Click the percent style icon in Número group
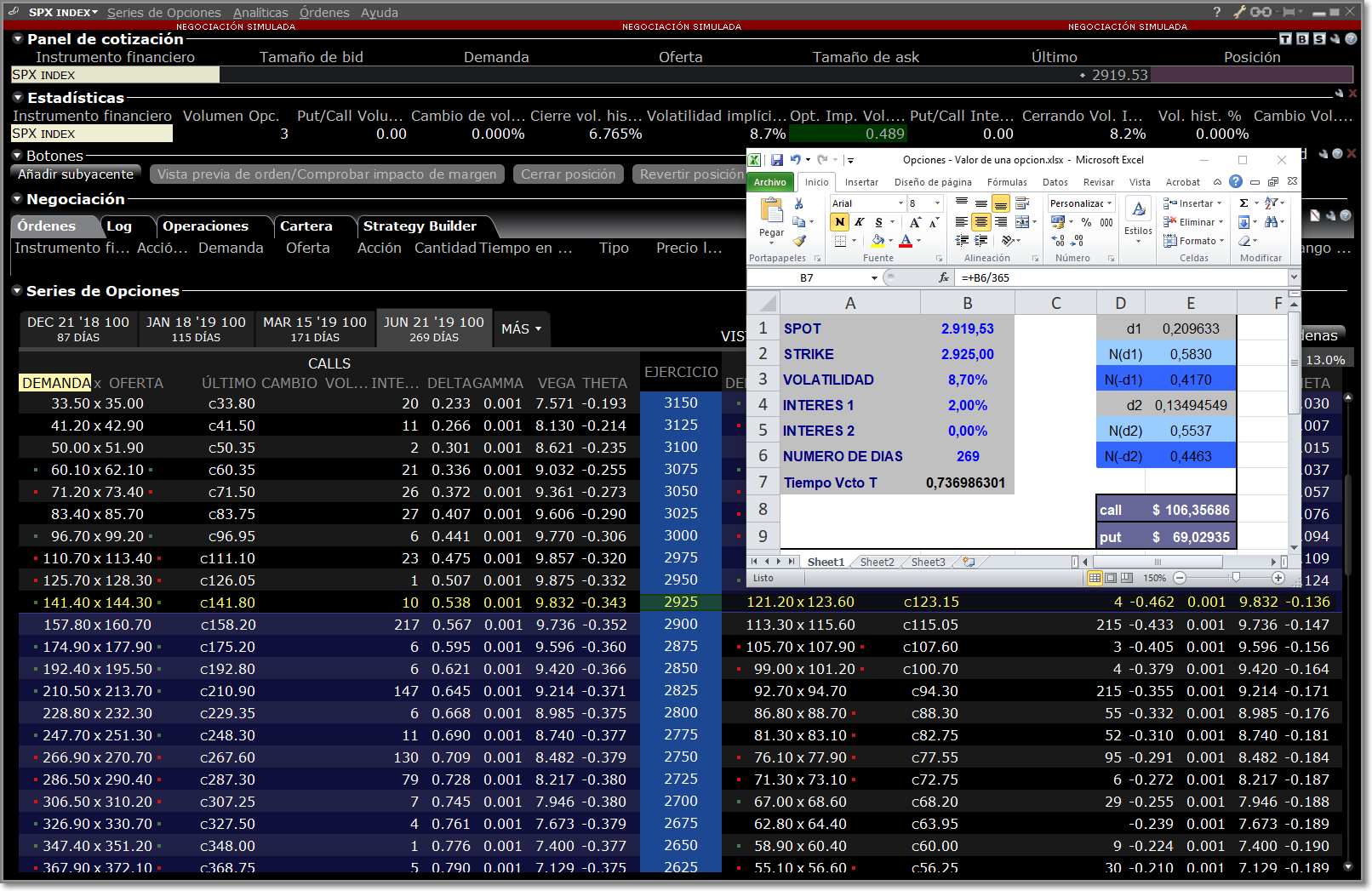Screen dimensions: 1372x891 pyautogui.click(x=1086, y=222)
